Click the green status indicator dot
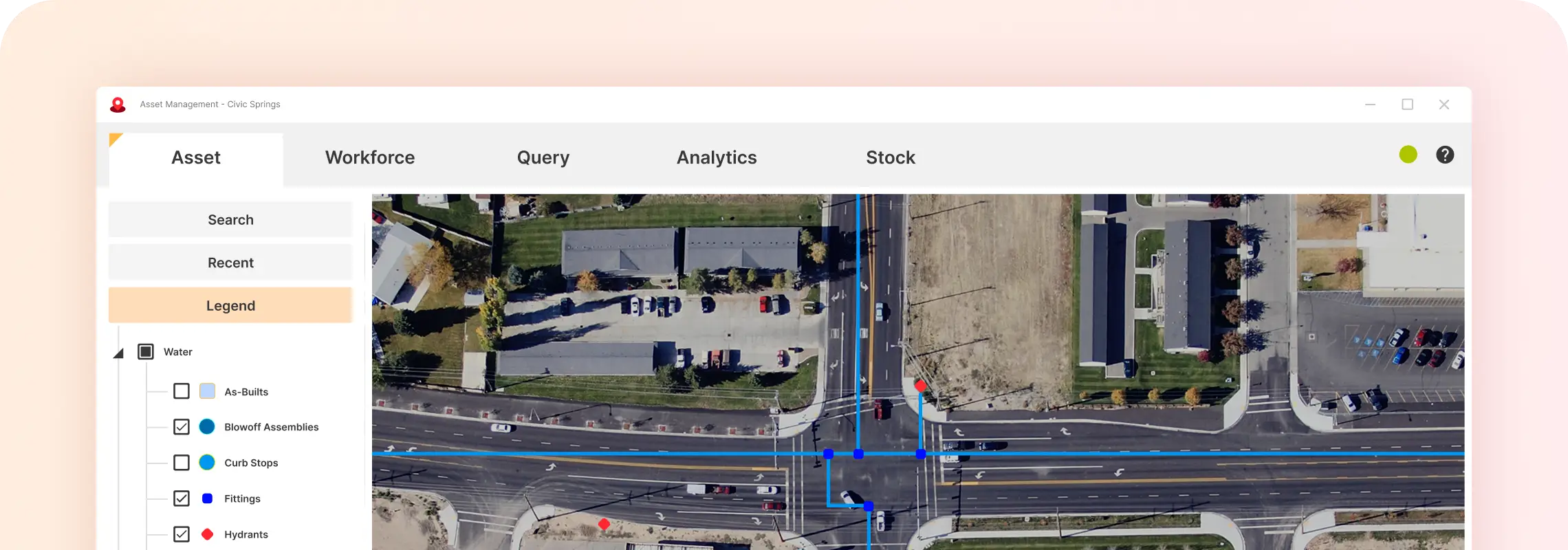Screen dimensions: 1568x550 [x=1408, y=155]
